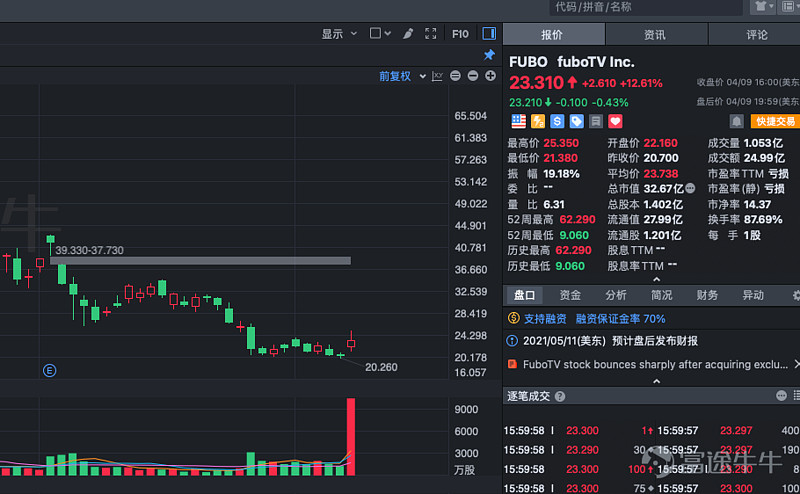
Task: Switch to the 评论 comments tab
Action: pos(755,35)
